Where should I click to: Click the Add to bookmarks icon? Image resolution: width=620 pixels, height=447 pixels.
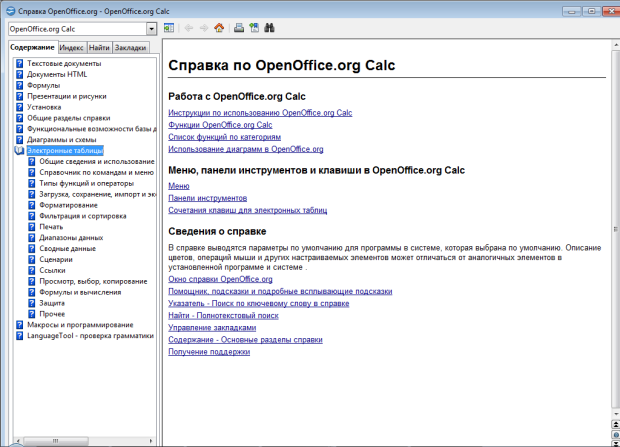pos(254,28)
